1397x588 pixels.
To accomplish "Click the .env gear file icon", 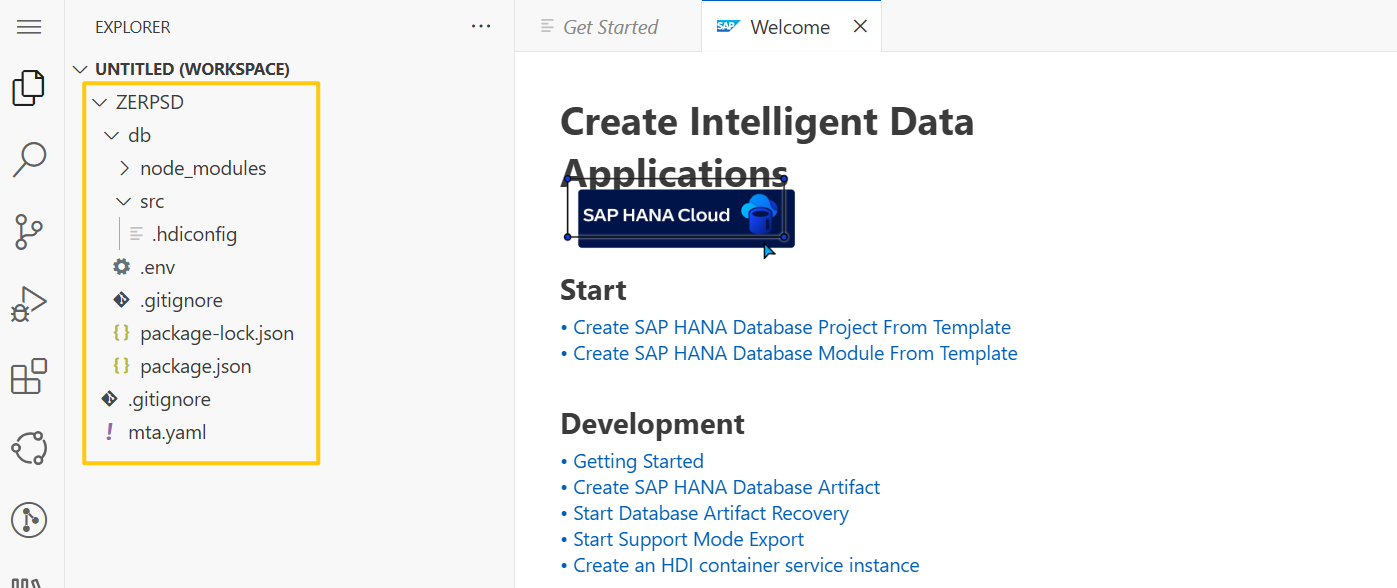I will pos(122,267).
